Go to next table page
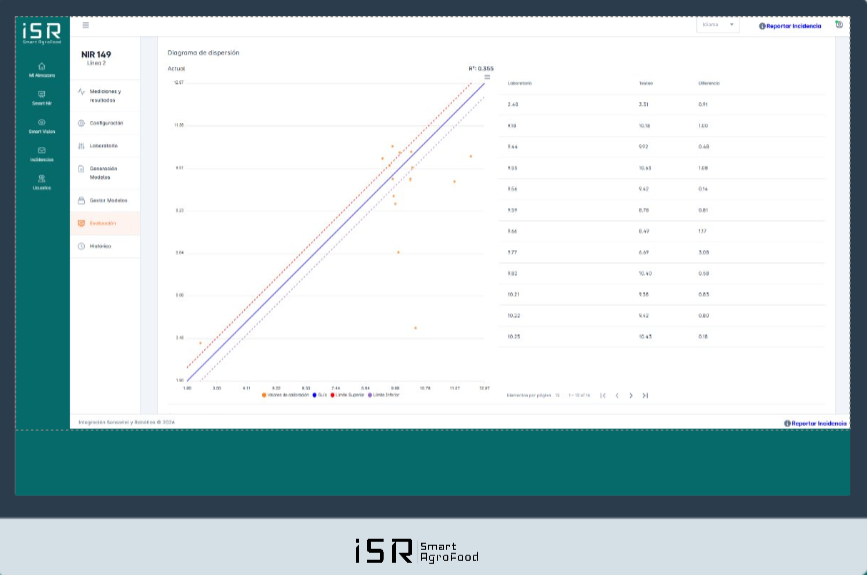Screen dimensions: 867x575 tap(631, 395)
